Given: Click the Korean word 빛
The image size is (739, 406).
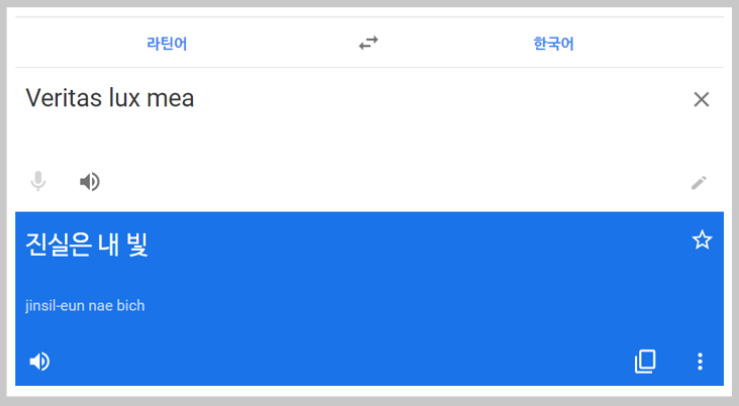Looking at the screenshot, I should [138, 245].
